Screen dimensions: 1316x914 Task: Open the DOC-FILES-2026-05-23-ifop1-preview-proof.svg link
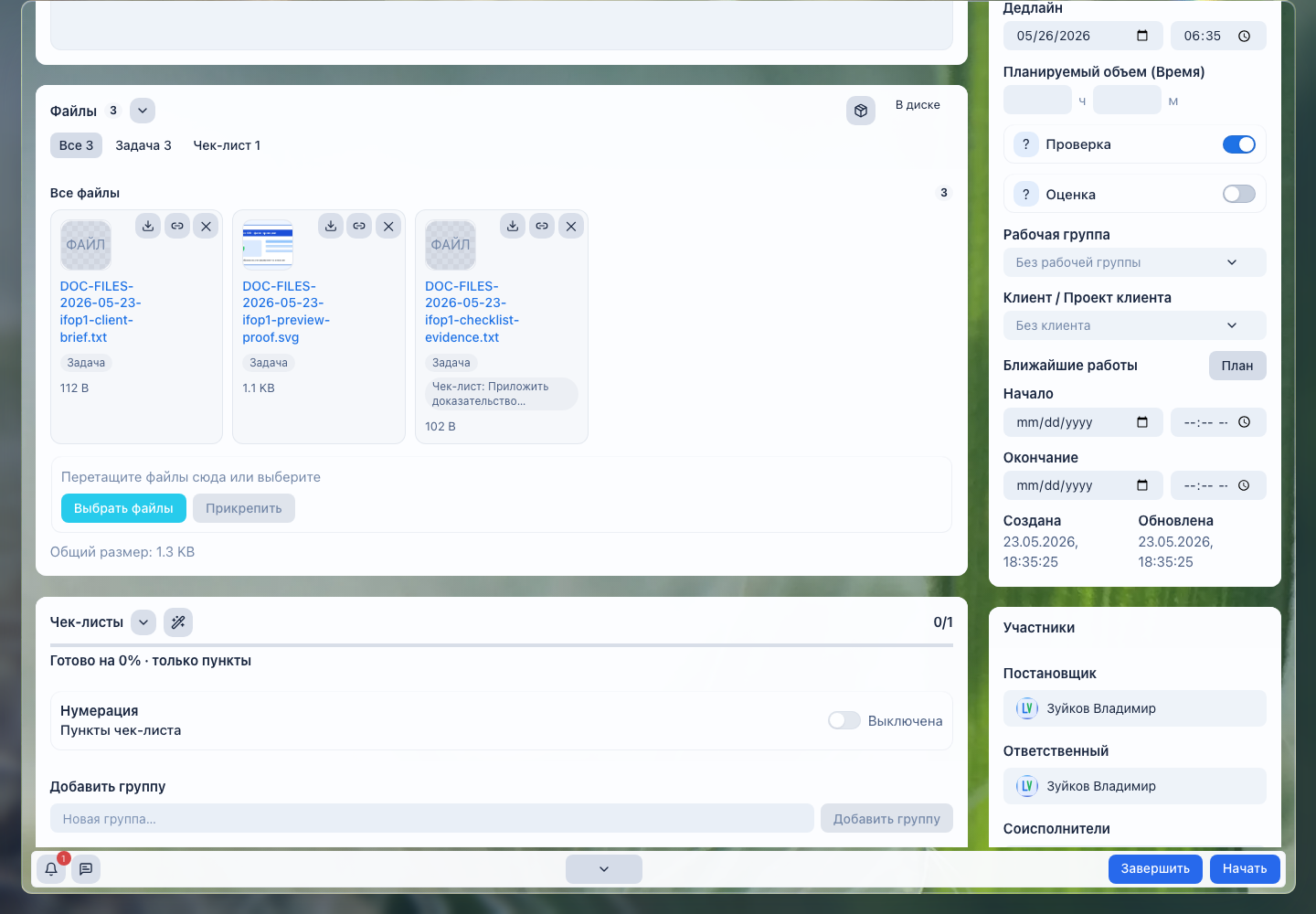coord(286,312)
